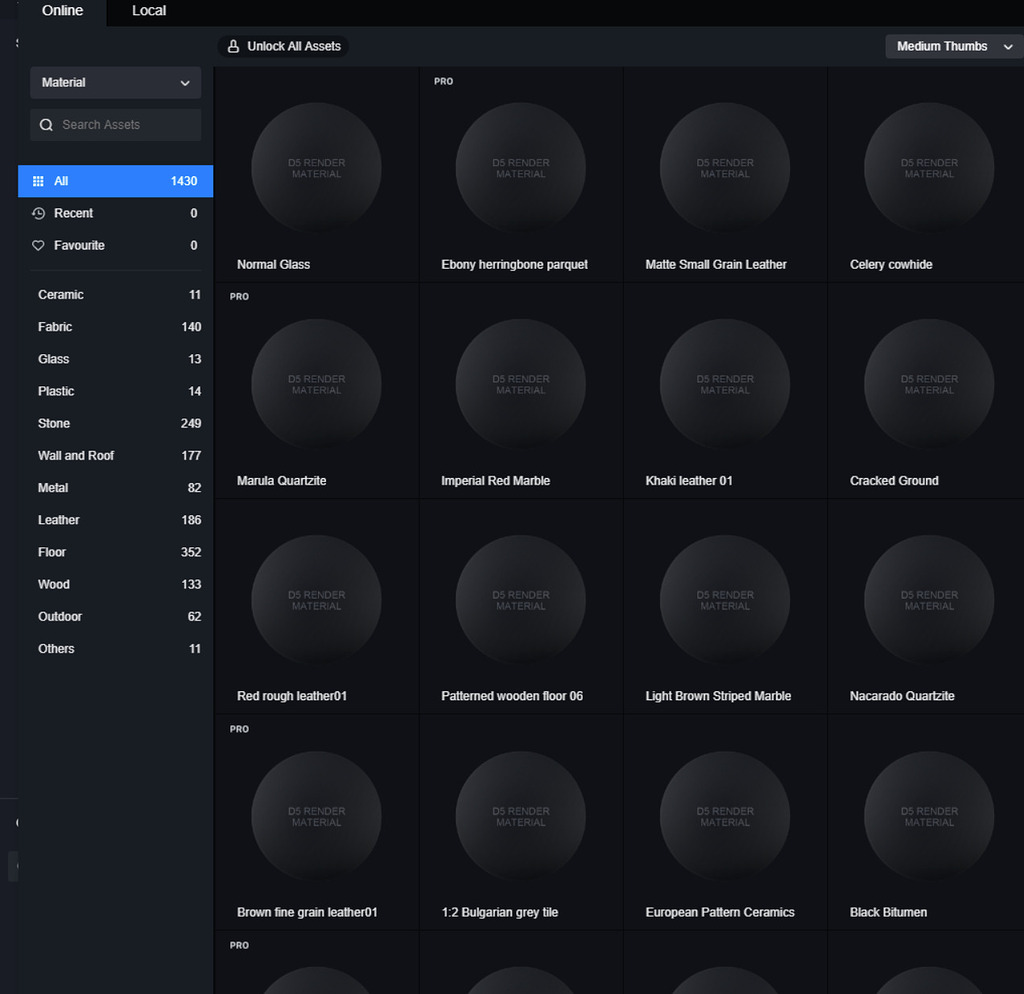
Task: Pick the Imperial Red Marble thumbnail
Action: coord(521,384)
